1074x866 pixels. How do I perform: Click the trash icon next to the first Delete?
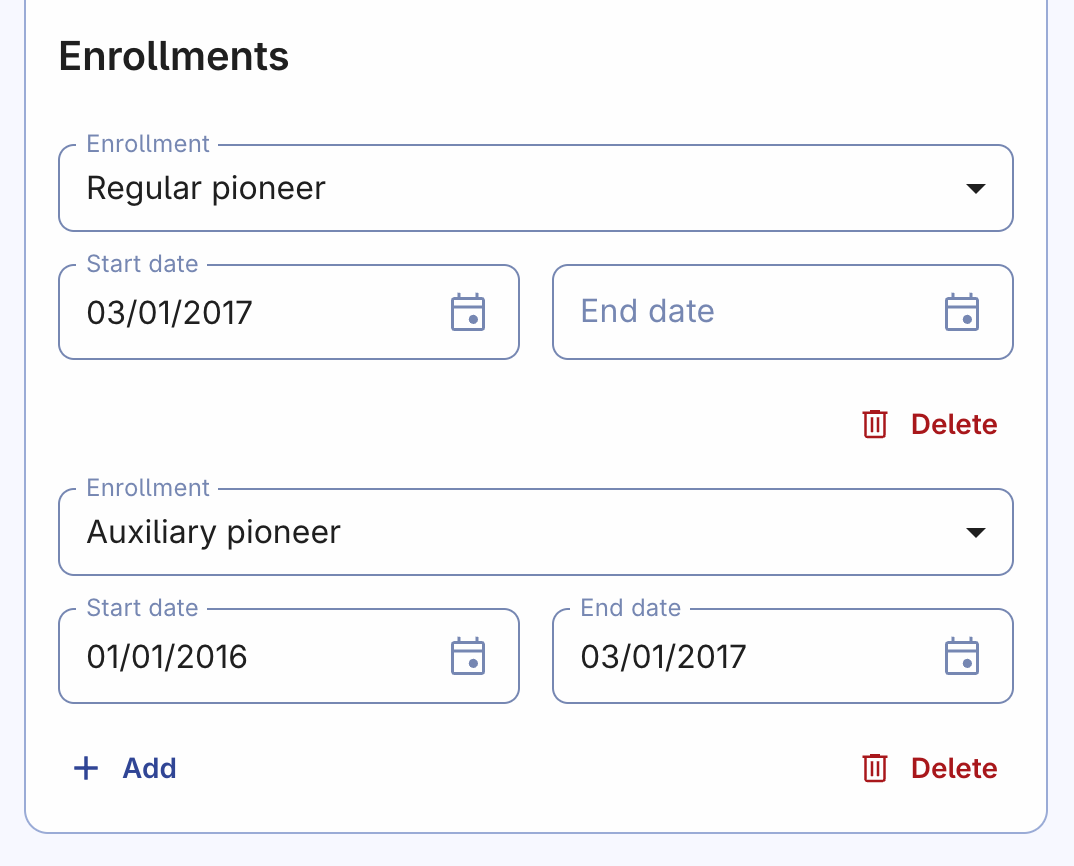pos(875,424)
